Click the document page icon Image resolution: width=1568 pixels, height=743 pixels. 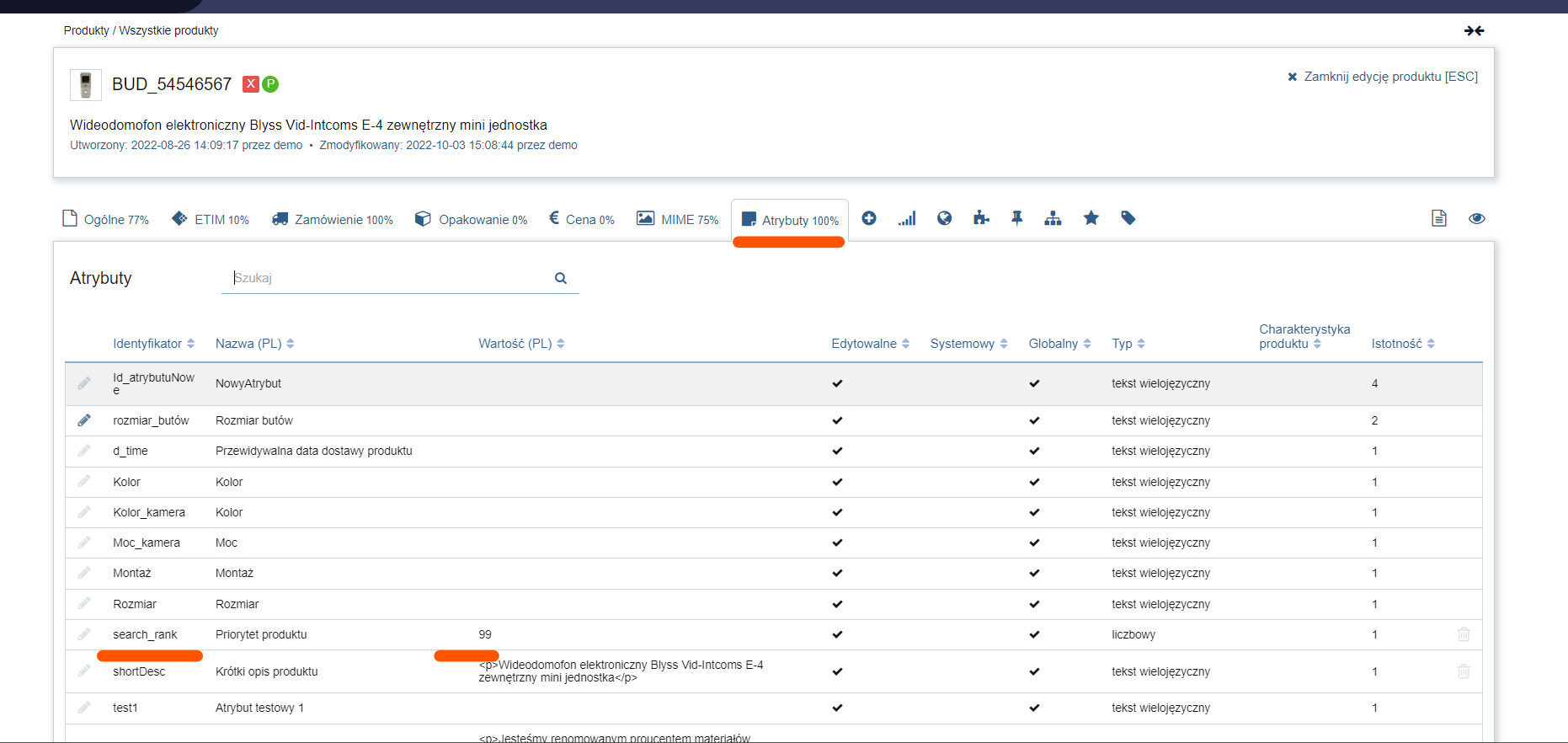1439,218
